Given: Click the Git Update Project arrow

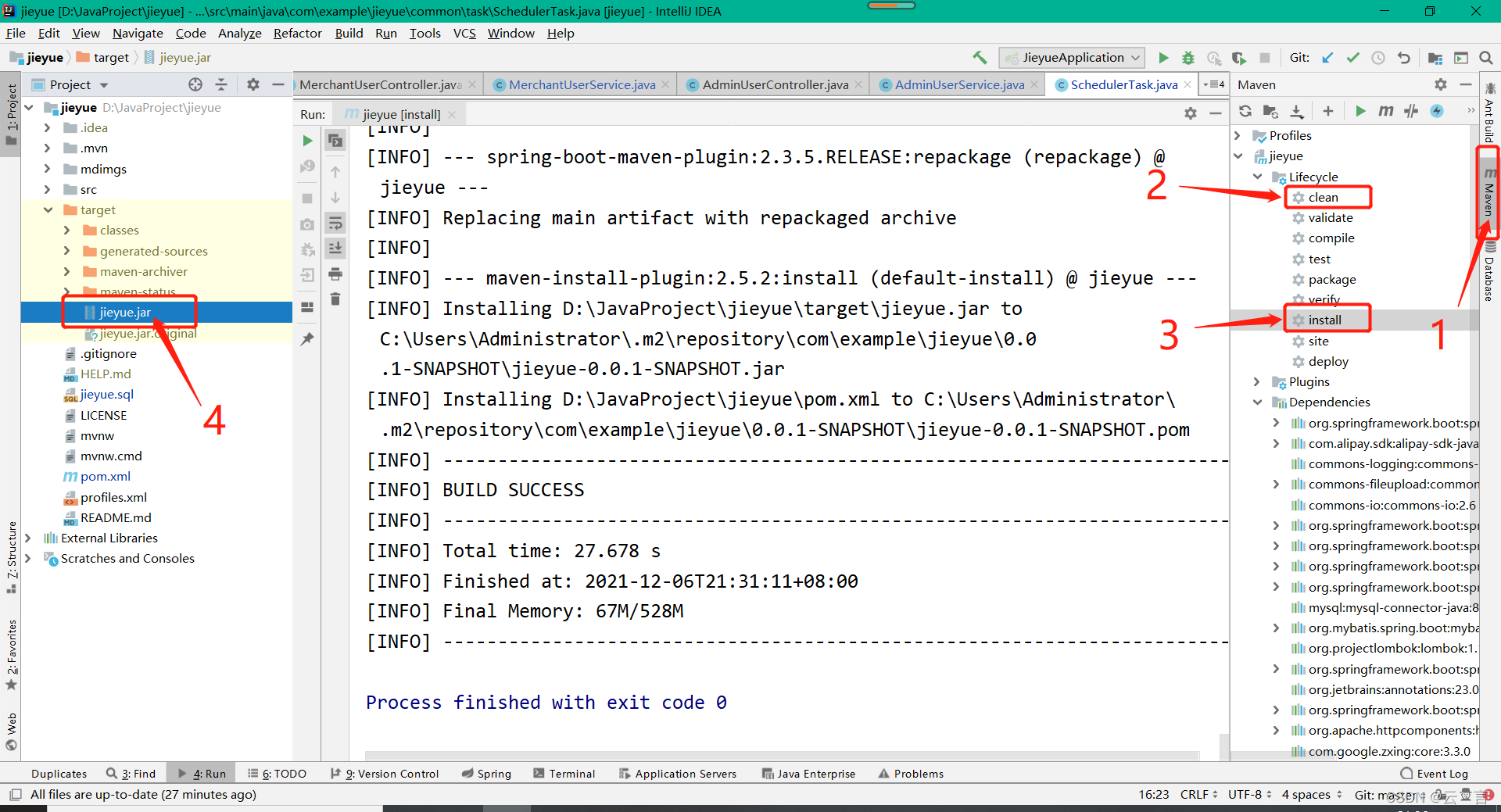Looking at the screenshot, I should tap(1327, 58).
